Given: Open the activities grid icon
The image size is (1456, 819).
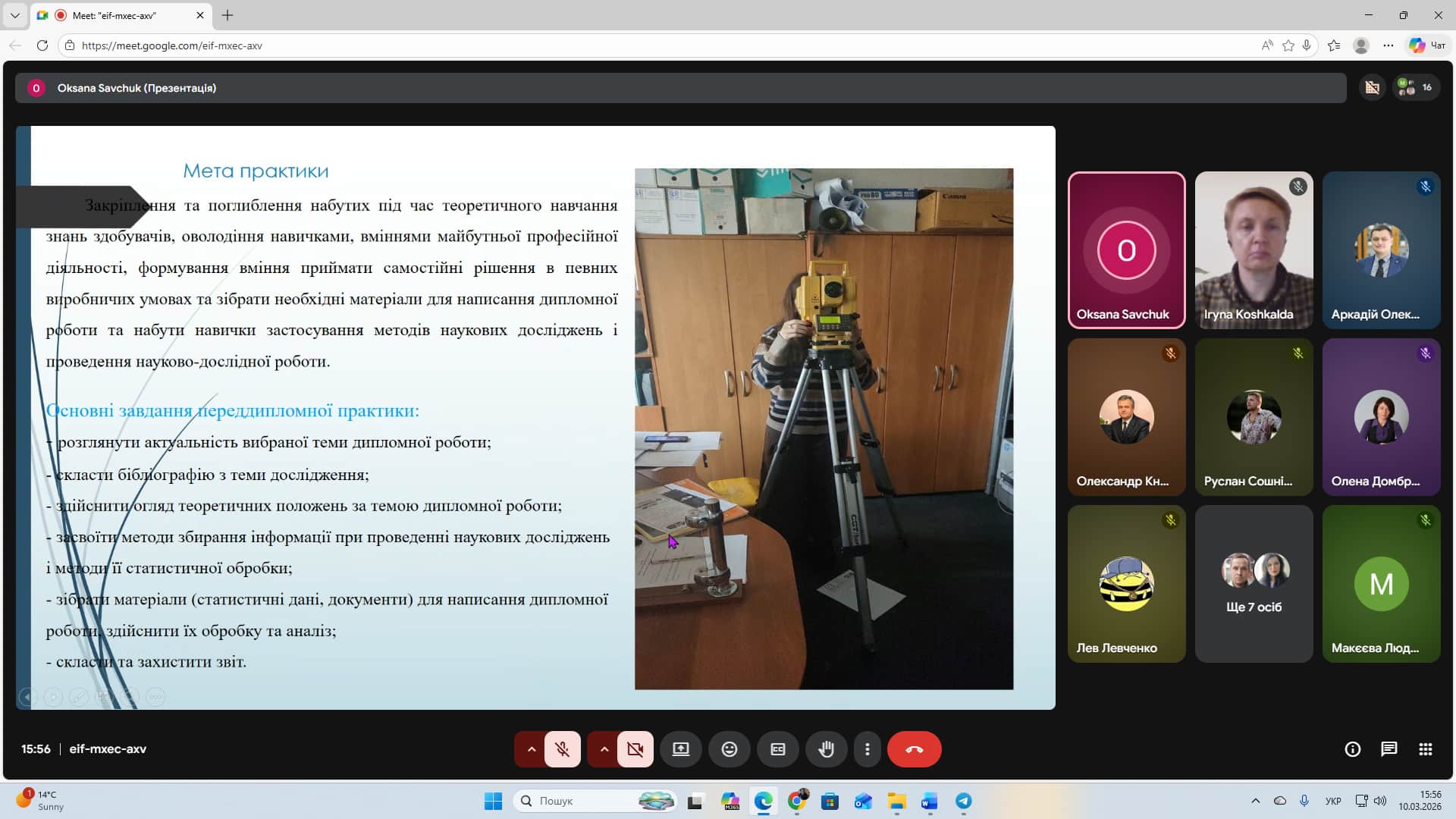Looking at the screenshot, I should 1425,749.
